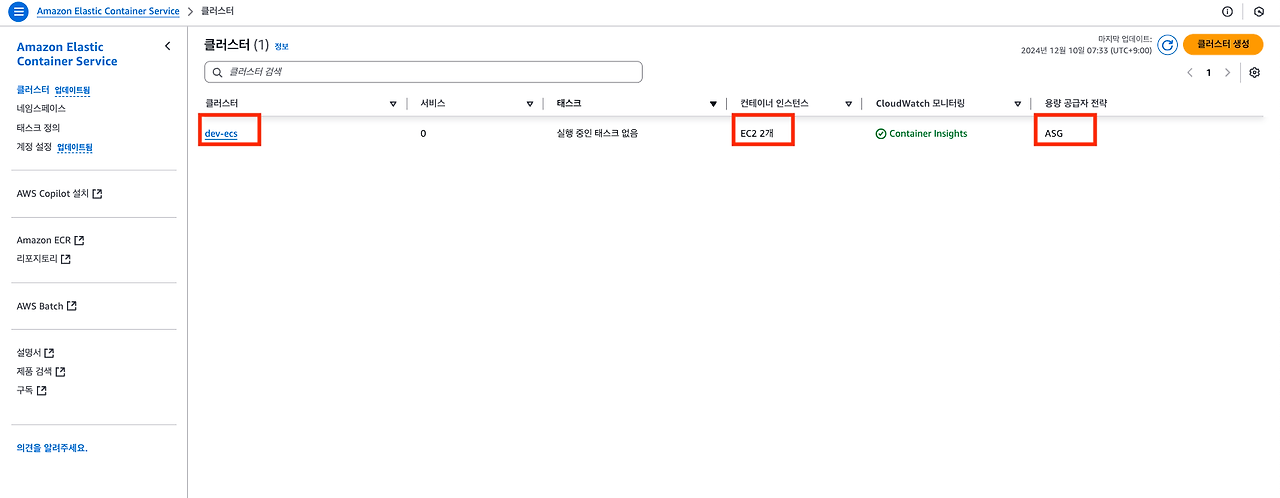Open 리포지토리 link in sidebar
Viewport: 1280px width, 498px height.
coord(37,259)
